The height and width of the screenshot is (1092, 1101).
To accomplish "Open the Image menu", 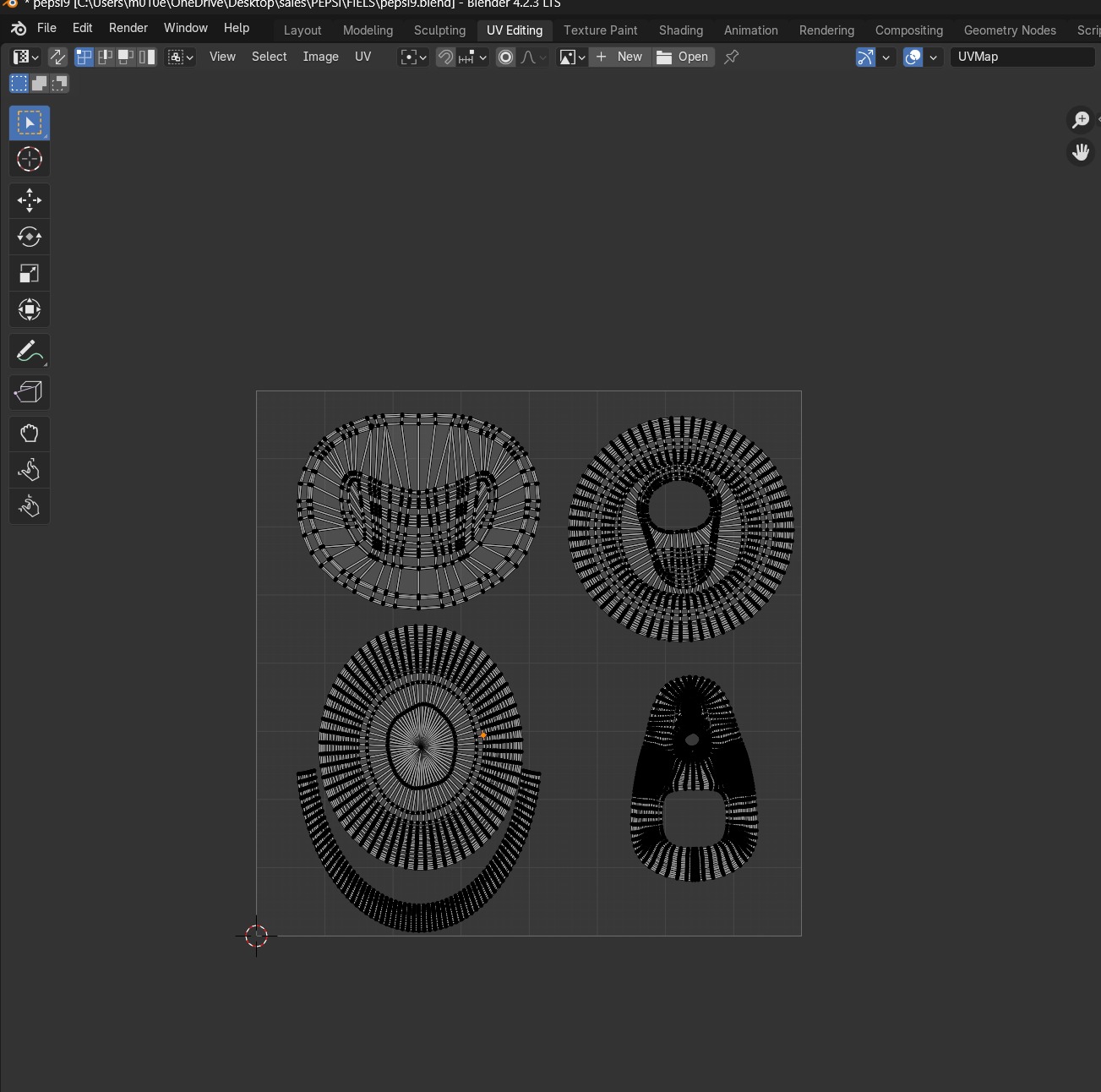I will click(321, 57).
